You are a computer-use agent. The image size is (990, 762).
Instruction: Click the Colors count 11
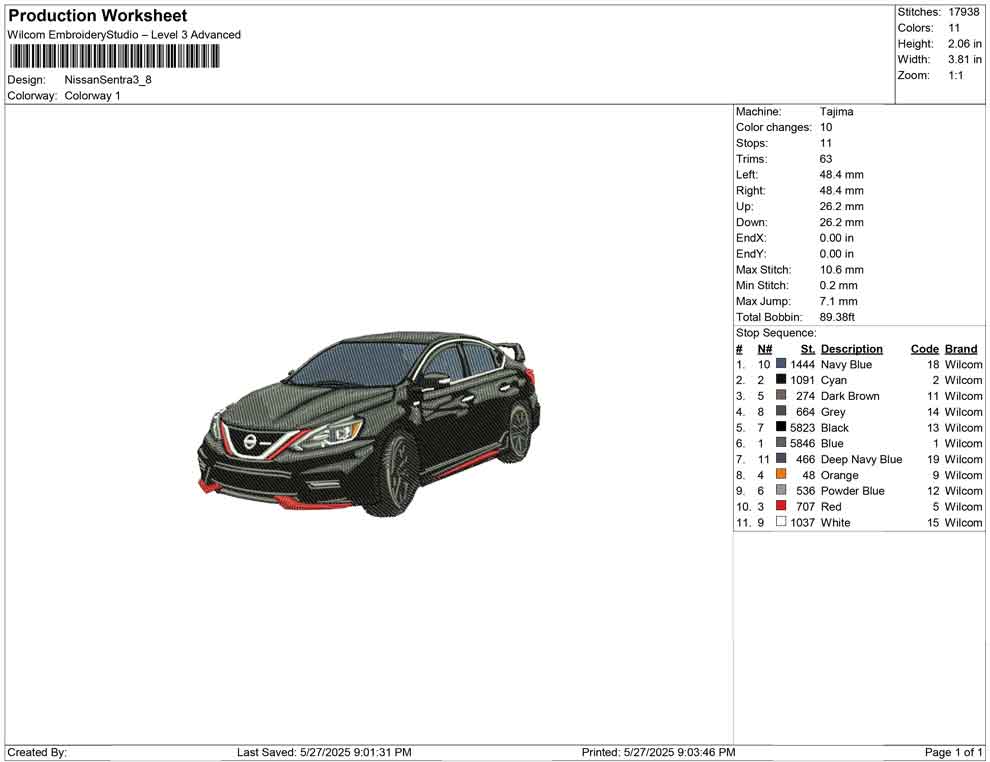[x=954, y=28]
